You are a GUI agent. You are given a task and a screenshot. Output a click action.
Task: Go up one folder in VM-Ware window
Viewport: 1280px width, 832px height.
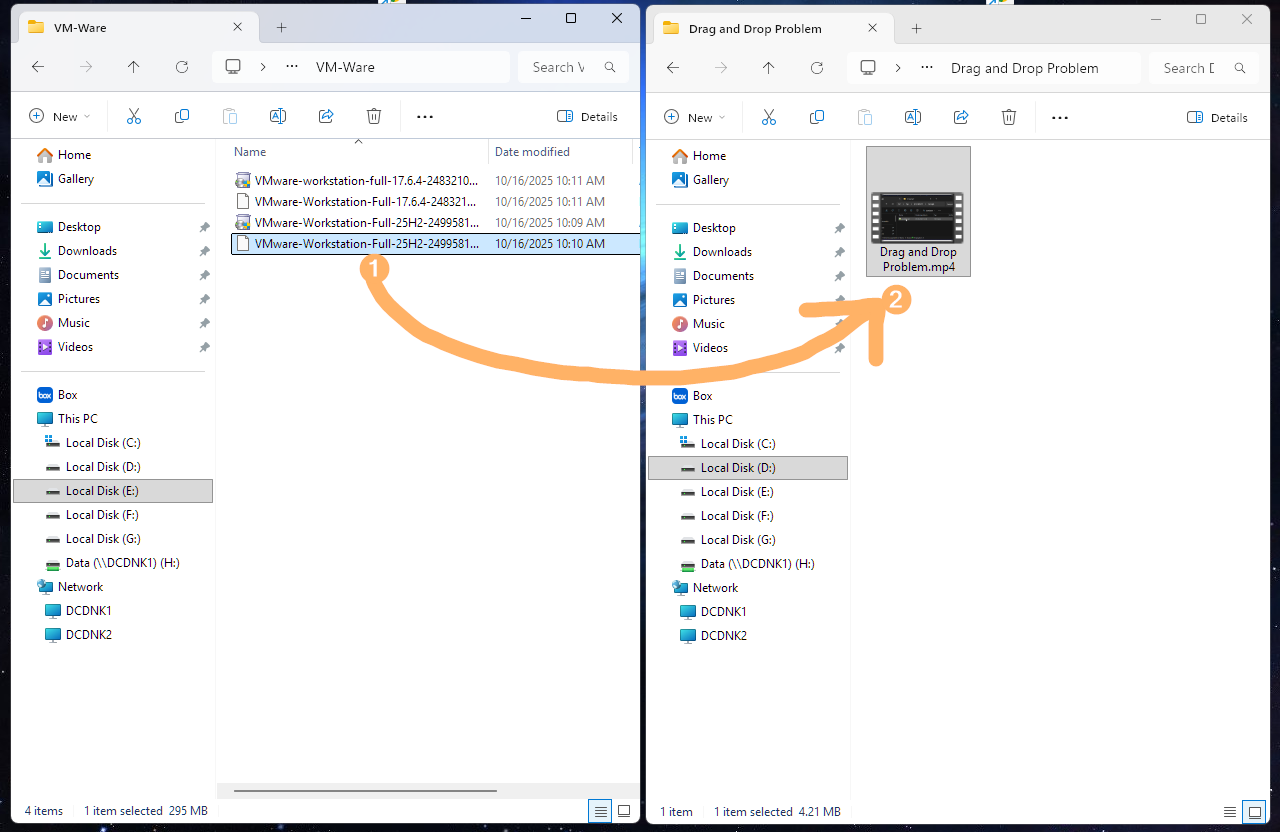tap(134, 67)
